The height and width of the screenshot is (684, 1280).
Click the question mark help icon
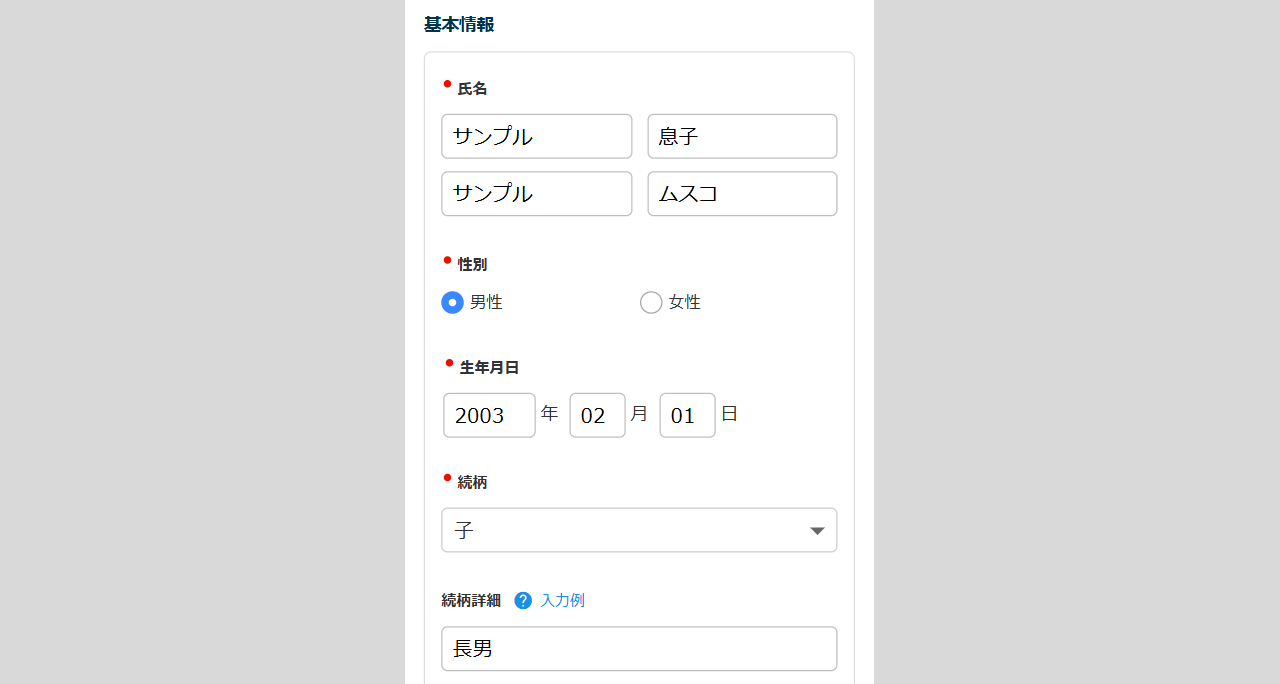click(523, 601)
